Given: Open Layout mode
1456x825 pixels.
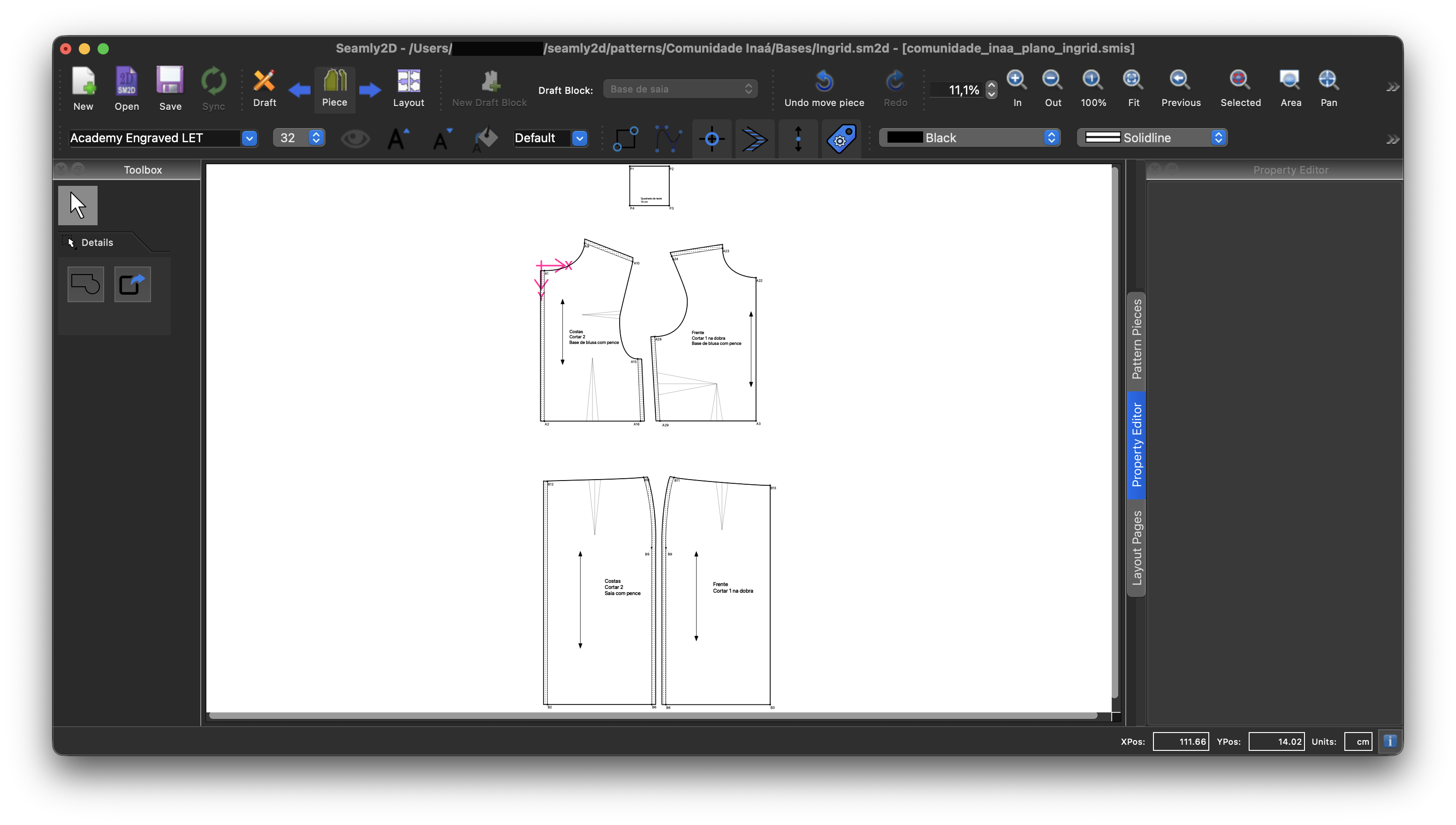Looking at the screenshot, I should pyautogui.click(x=408, y=88).
